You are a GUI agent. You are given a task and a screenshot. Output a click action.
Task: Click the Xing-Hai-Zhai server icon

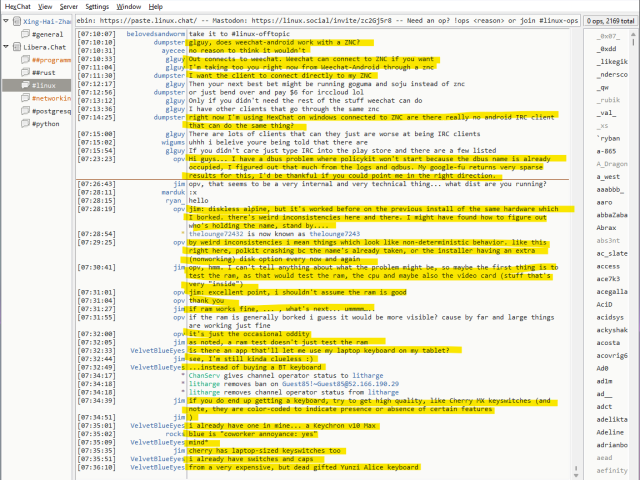(x=17, y=21)
